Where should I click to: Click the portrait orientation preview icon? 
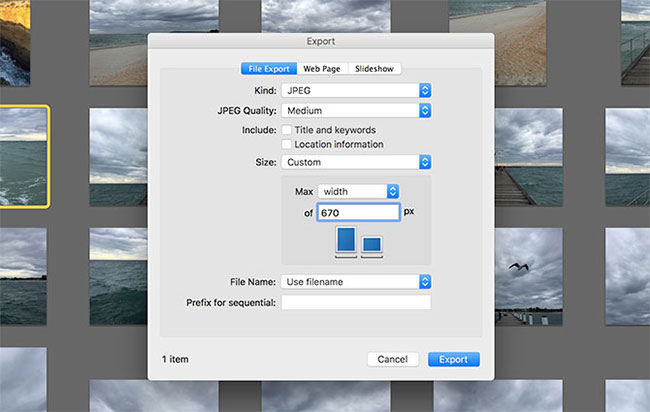(x=346, y=240)
